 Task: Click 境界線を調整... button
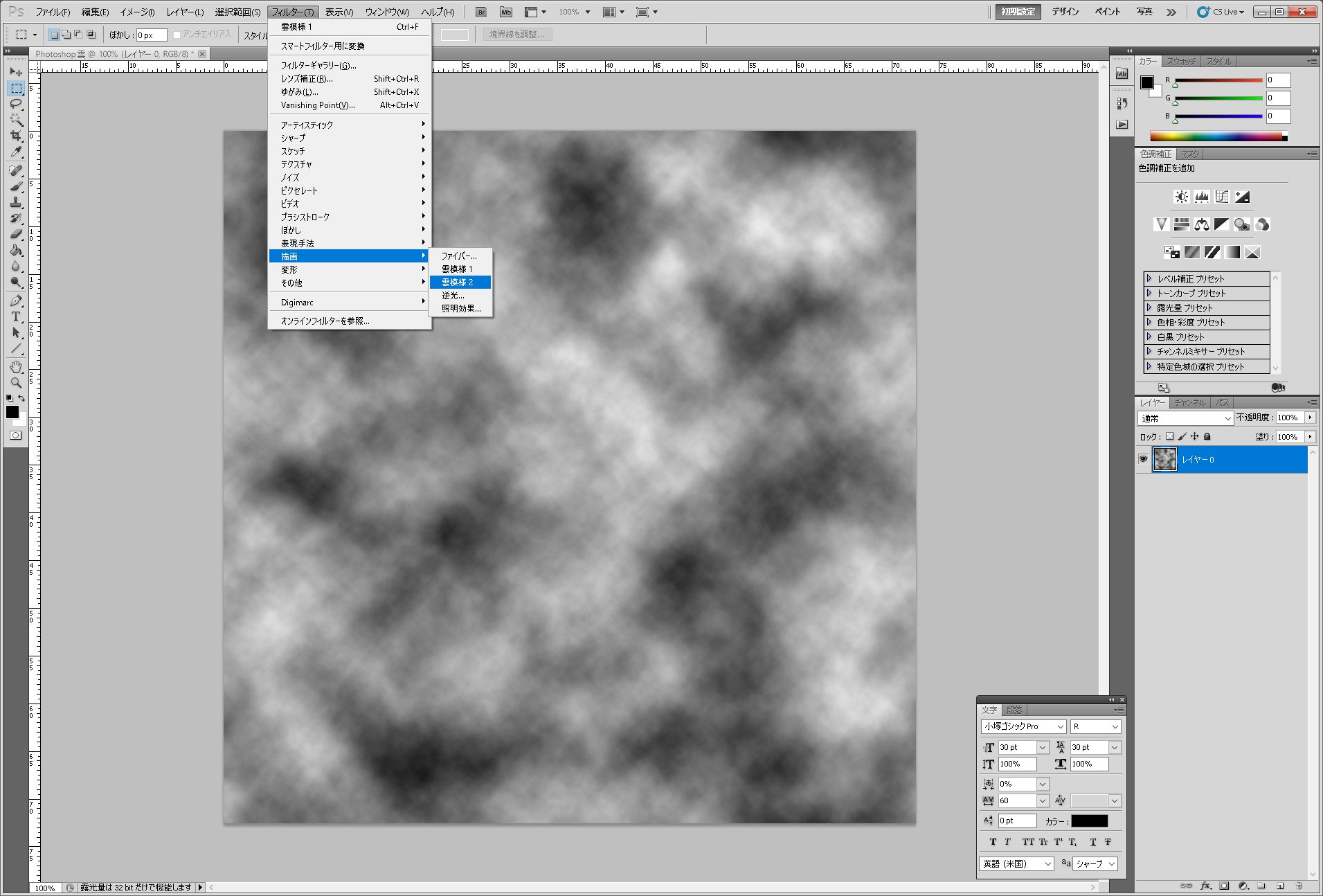(517, 34)
